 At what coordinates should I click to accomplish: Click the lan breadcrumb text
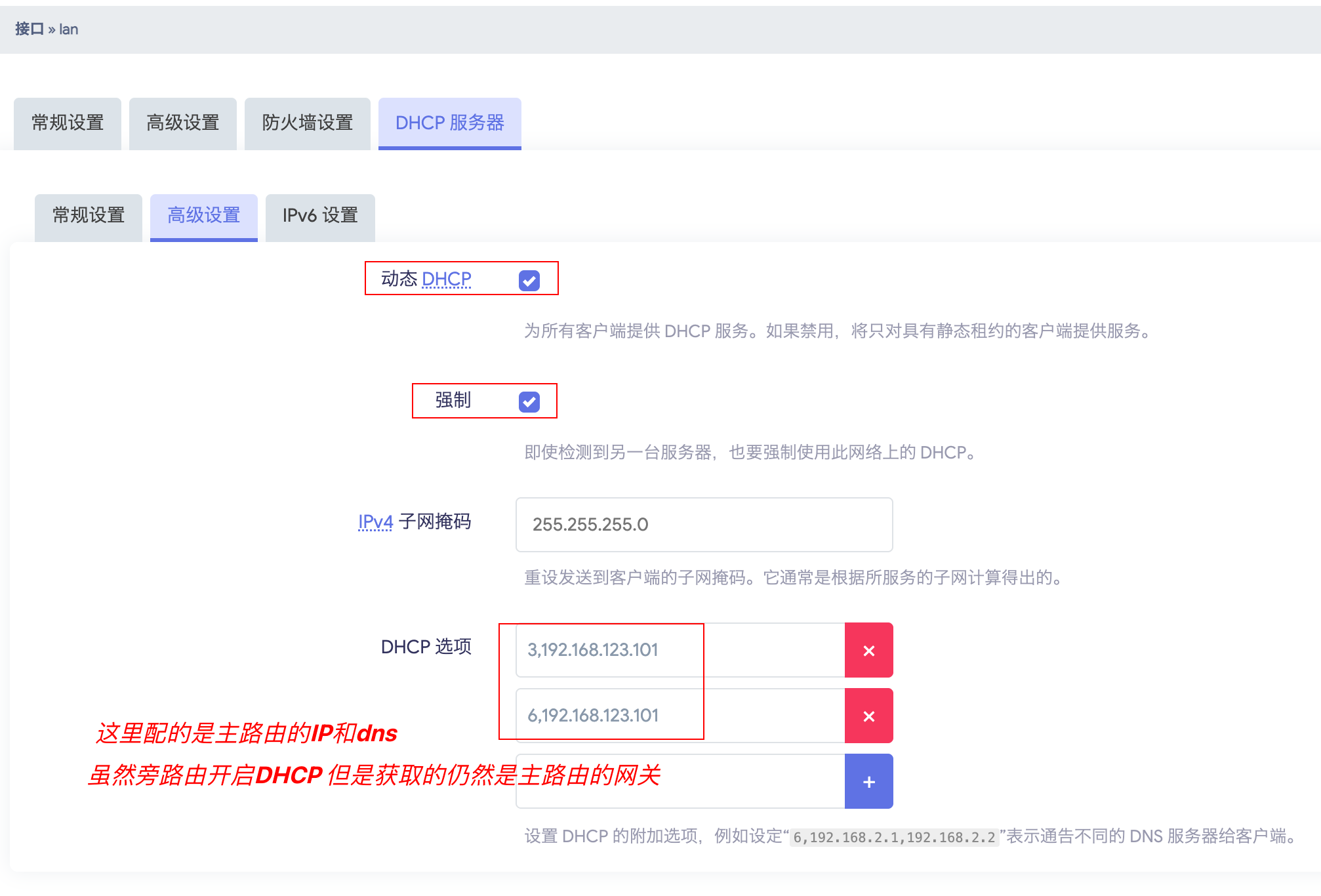pos(69,29)
